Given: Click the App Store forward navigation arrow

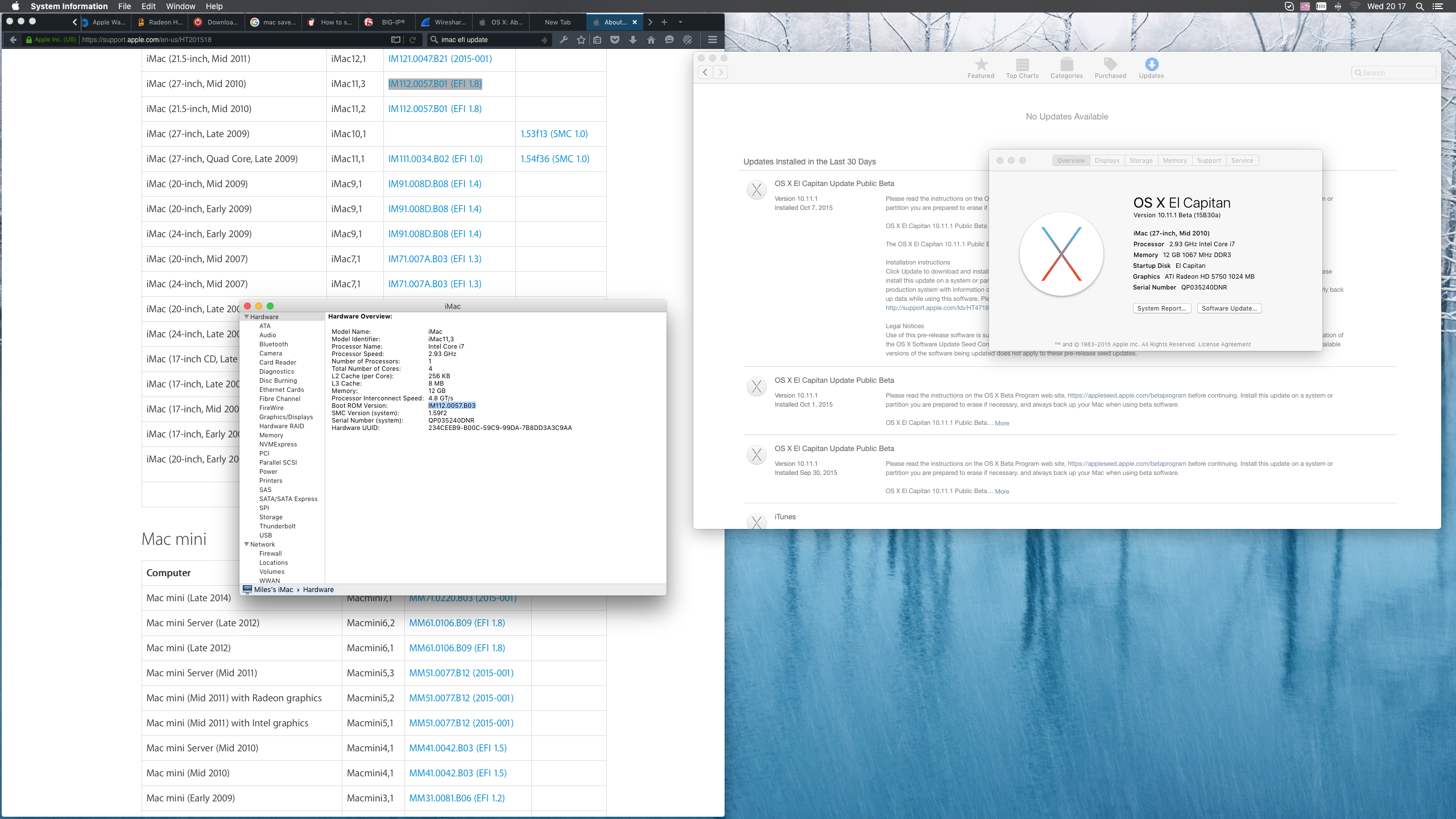Looking at the screenshot, I should [x=721, y=72].
